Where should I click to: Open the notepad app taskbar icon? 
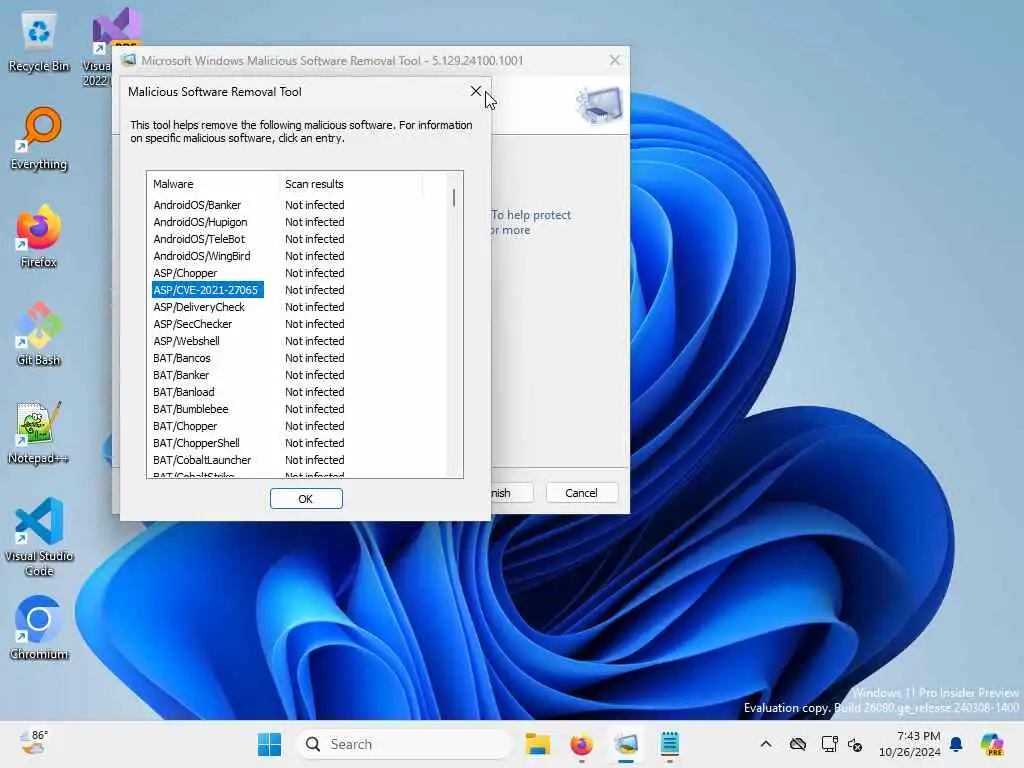pyautogui.click(x=669, y=744)
